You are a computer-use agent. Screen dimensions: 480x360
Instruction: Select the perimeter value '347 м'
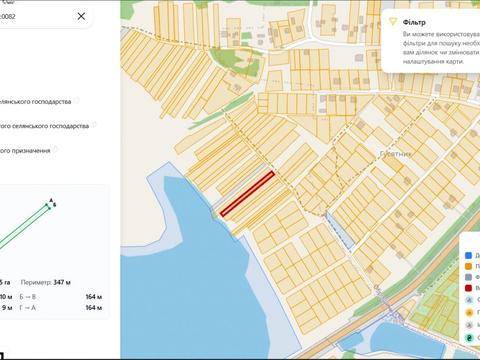pyautogui.click(x=62, y=282)
